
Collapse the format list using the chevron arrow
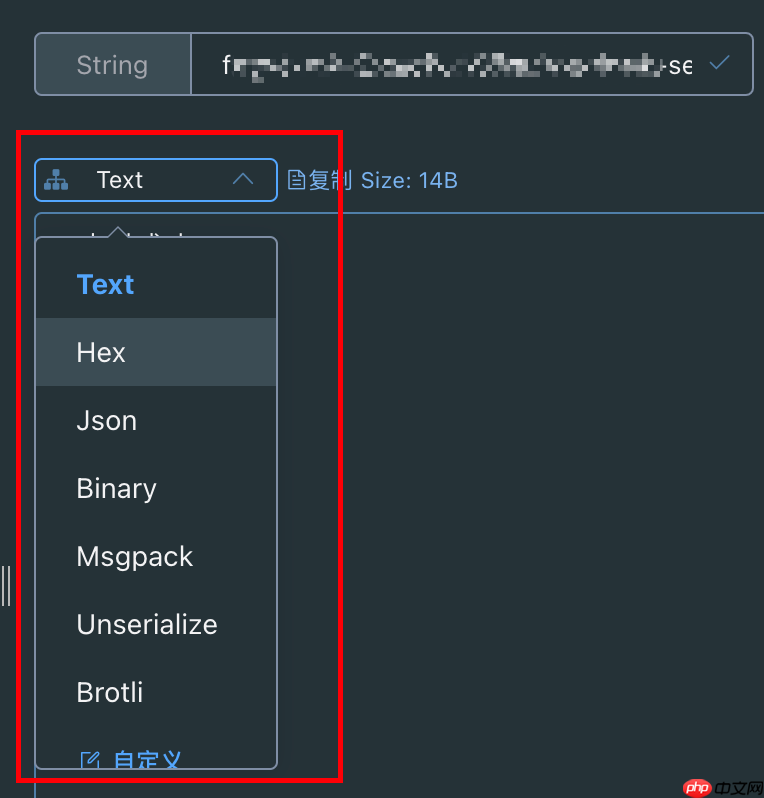242,180
